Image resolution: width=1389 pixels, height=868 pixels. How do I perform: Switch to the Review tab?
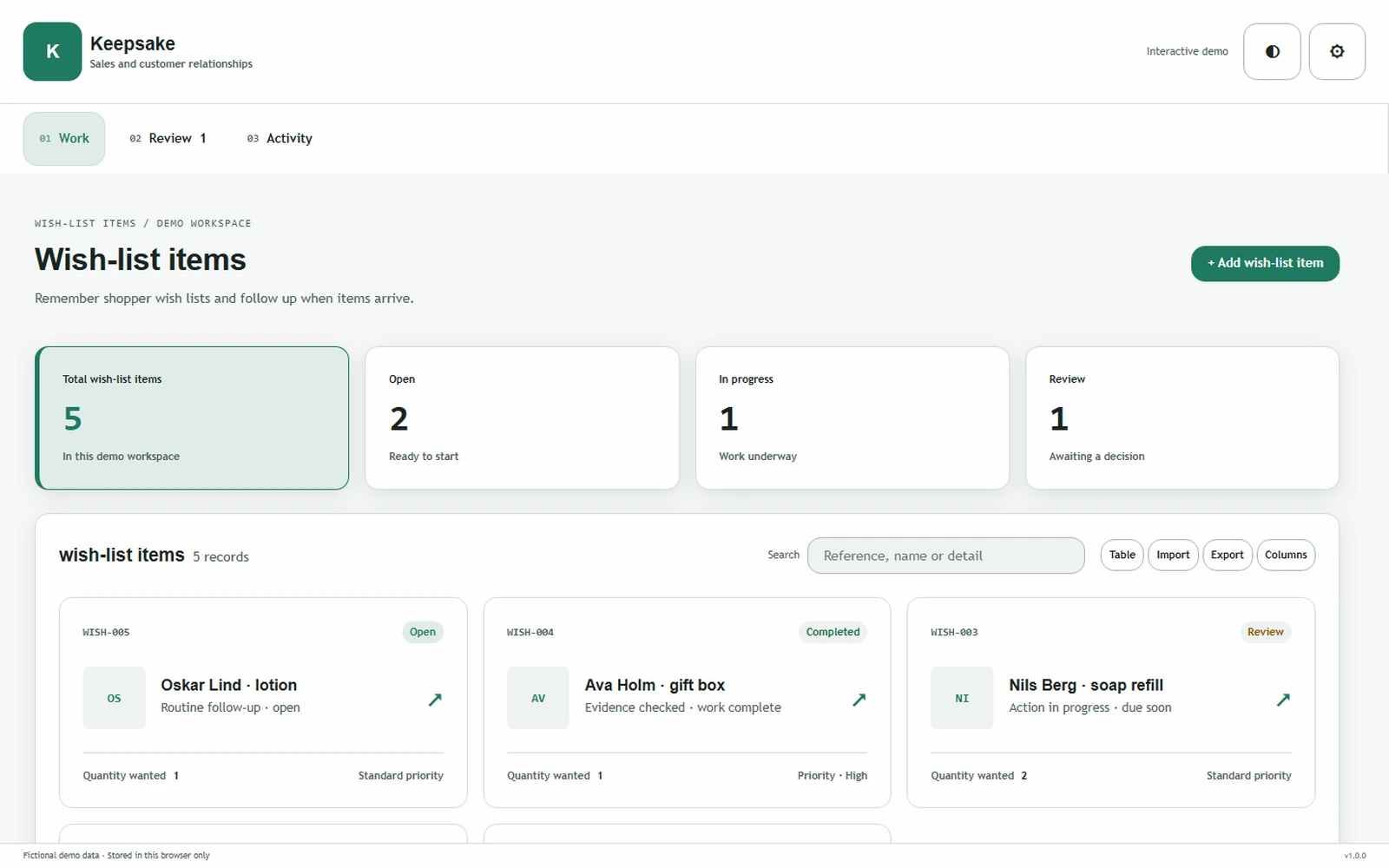(168, 139)
